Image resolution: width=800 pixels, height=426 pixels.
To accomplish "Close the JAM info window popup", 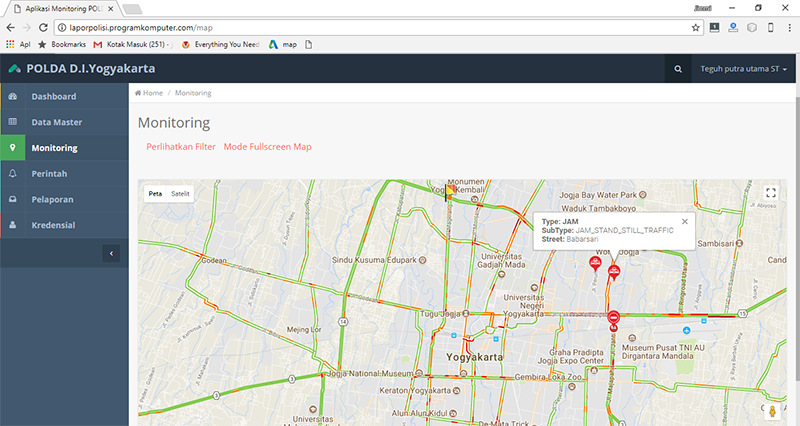I will [685, 221].
